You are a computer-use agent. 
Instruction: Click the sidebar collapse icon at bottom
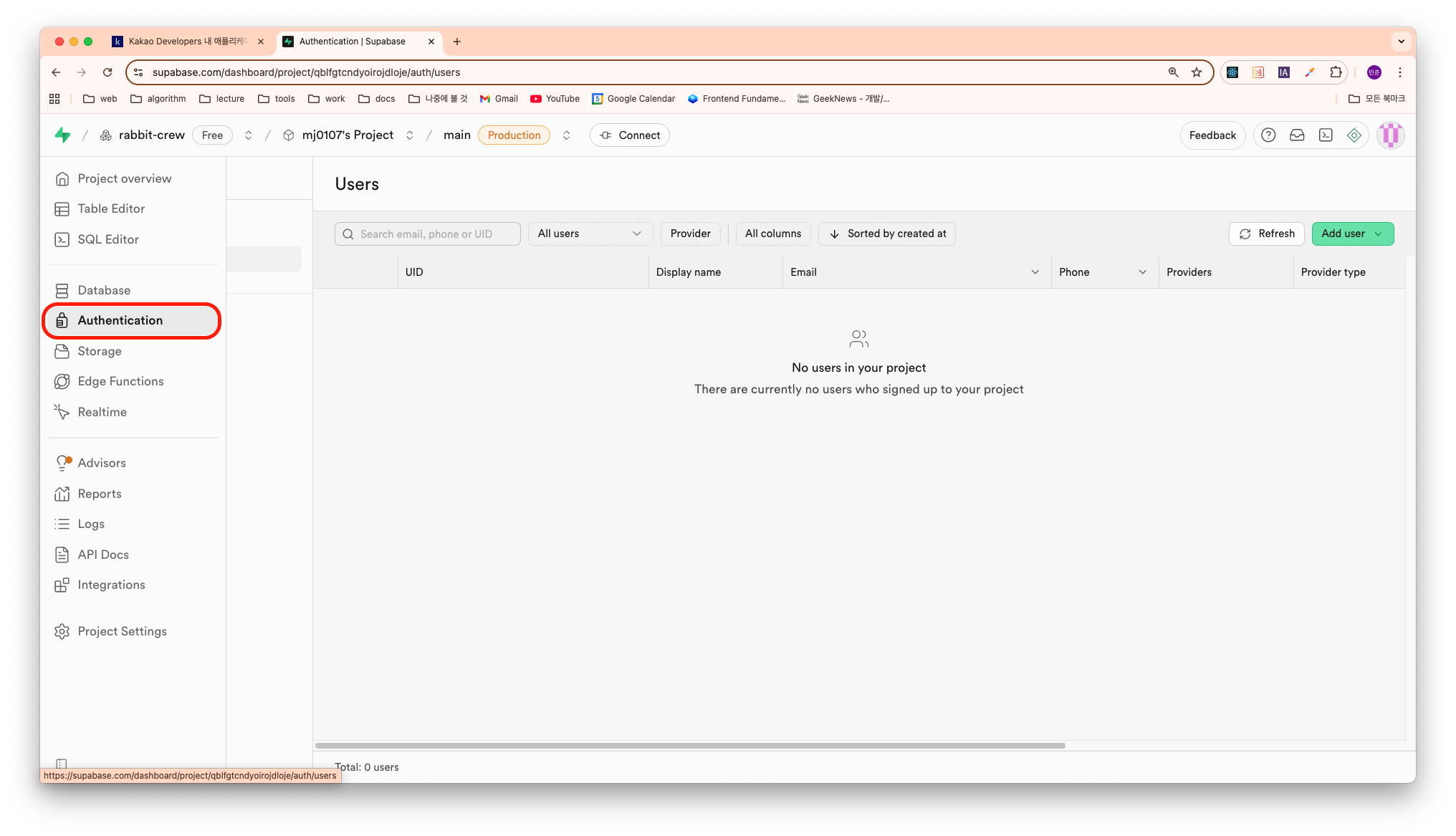coord(62,764)
